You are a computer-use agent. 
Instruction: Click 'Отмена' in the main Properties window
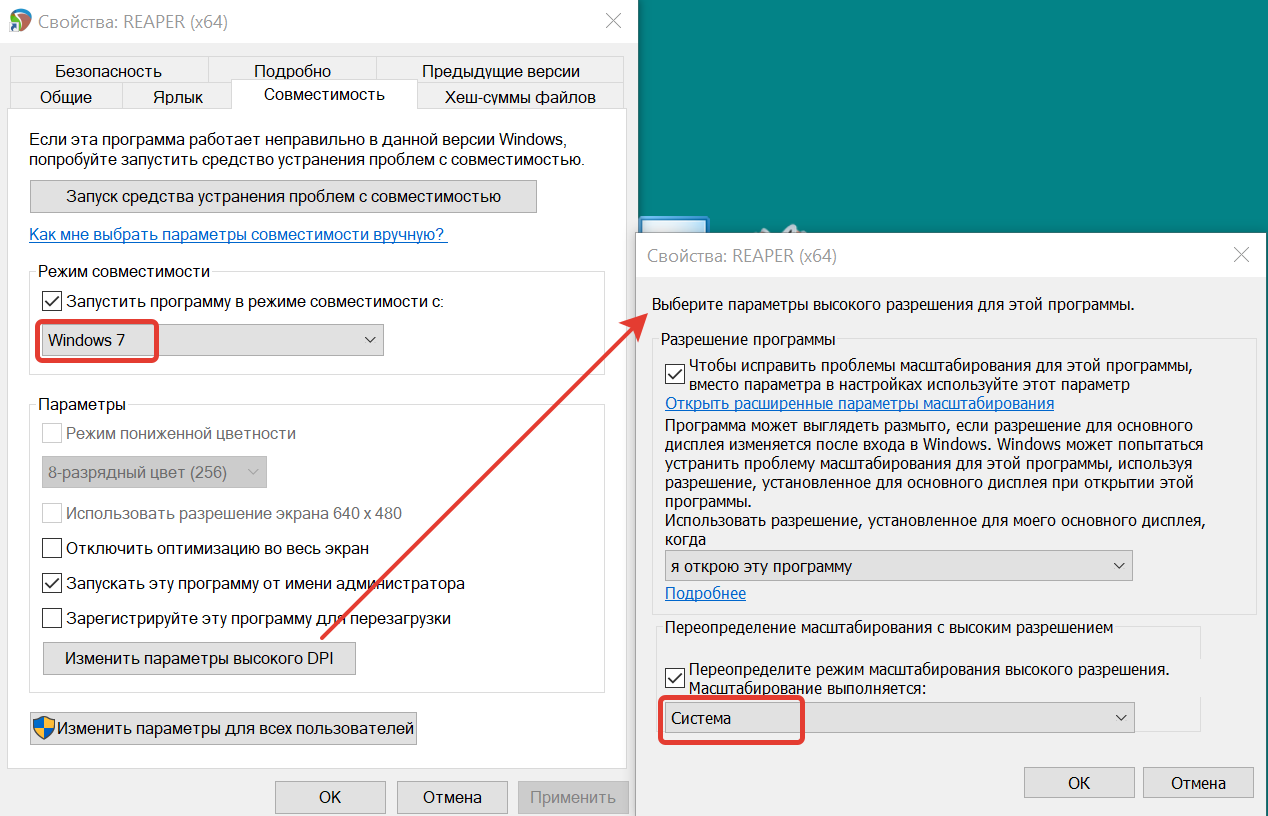[452, 797]
